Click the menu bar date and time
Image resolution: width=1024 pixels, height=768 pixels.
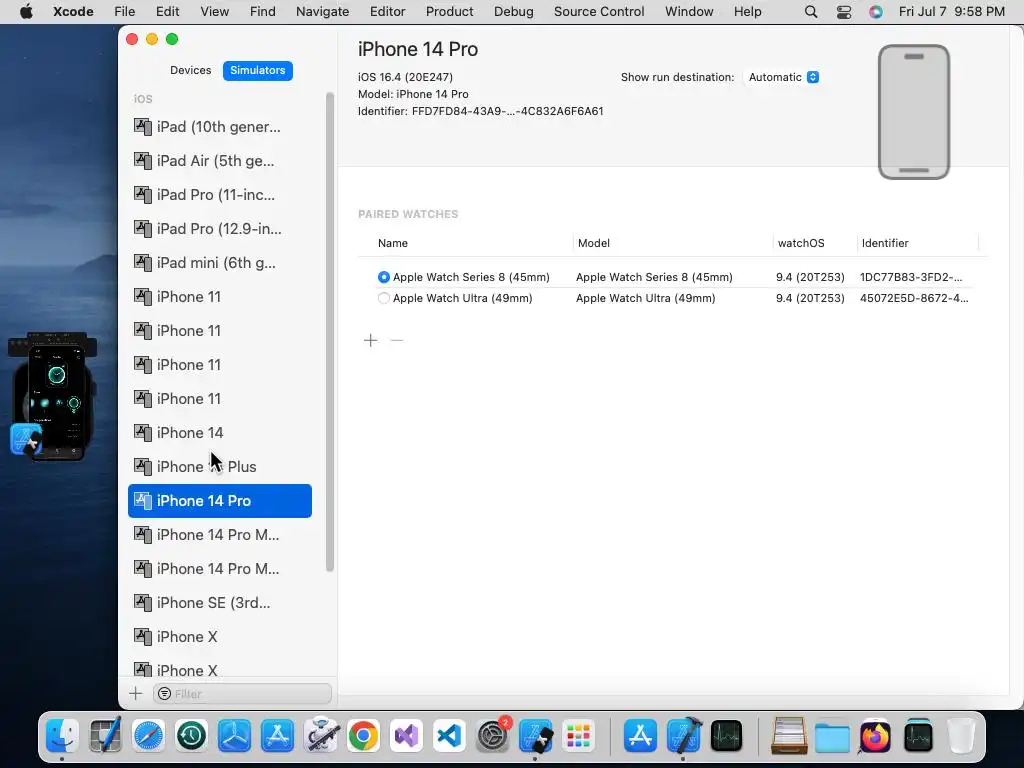952,12
